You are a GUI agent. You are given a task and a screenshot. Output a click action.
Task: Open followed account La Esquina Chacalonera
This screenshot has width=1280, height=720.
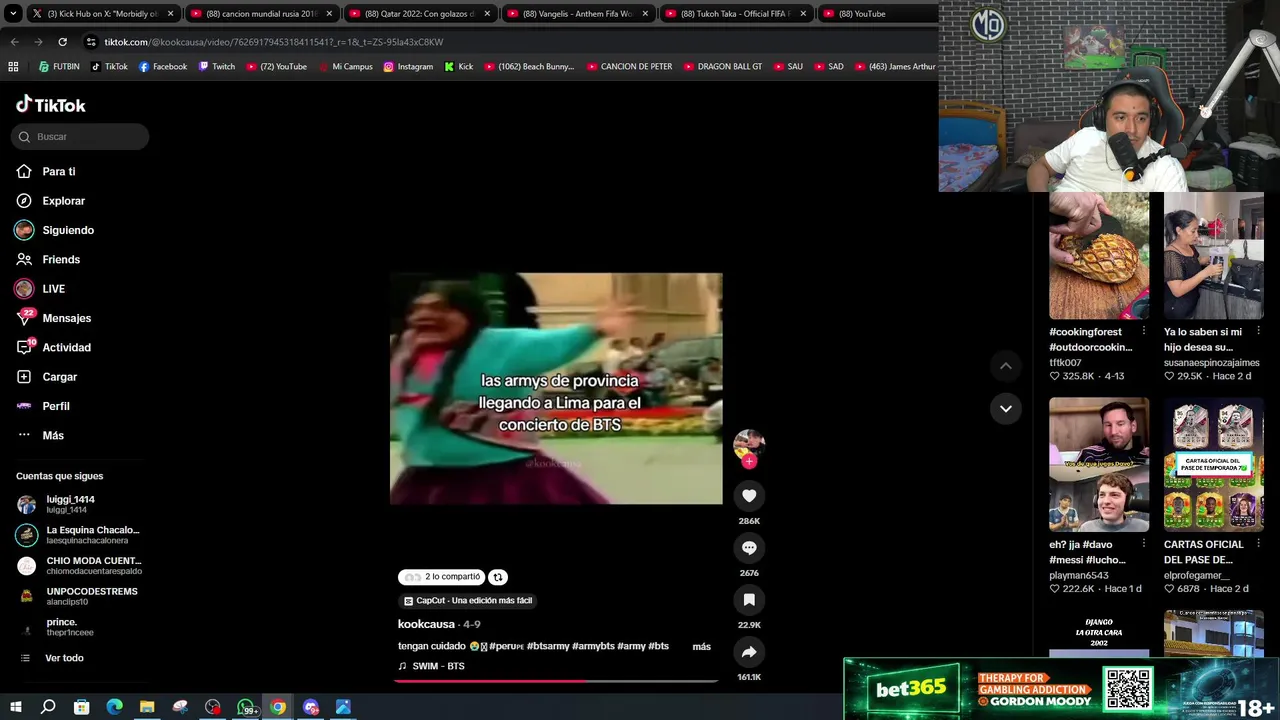[x=78, y=535]
